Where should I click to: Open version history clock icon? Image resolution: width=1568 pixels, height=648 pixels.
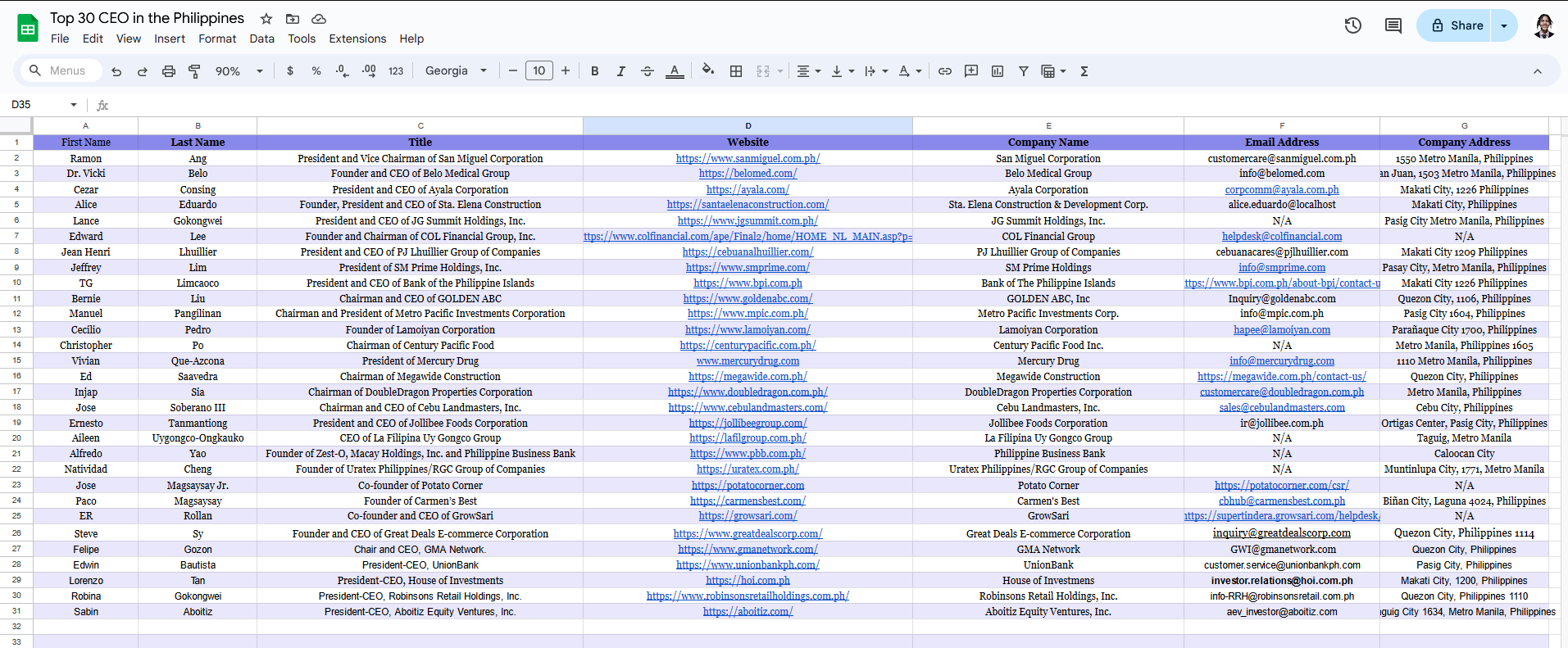[x=1353, y=25]
